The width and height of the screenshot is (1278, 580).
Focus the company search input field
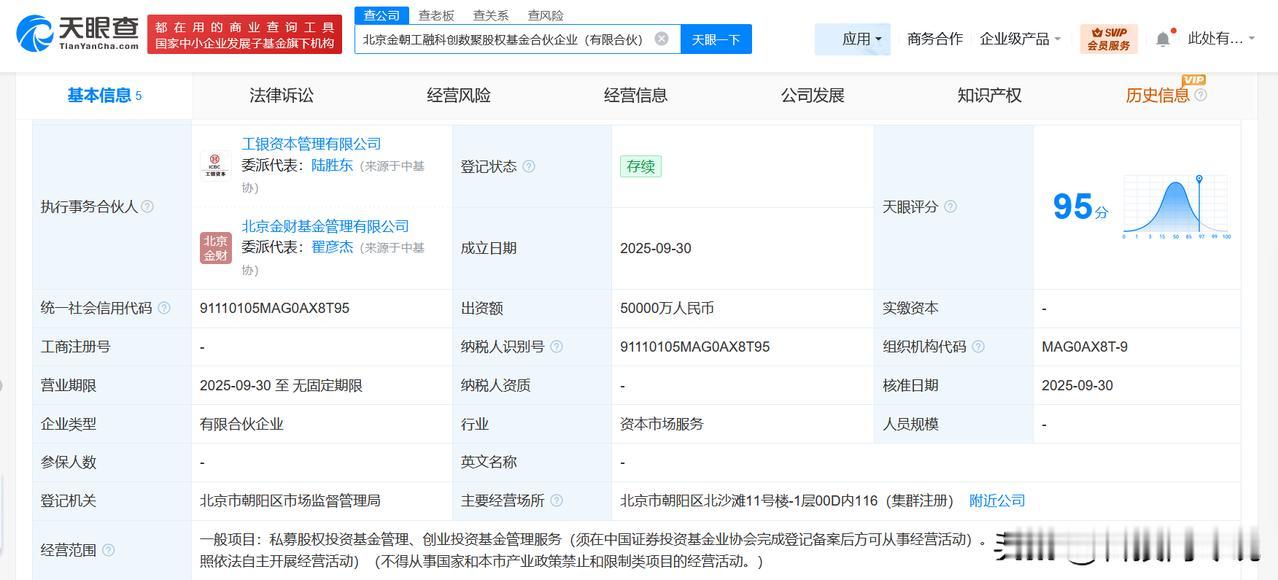pyautogui.click(x=518, y=39)
